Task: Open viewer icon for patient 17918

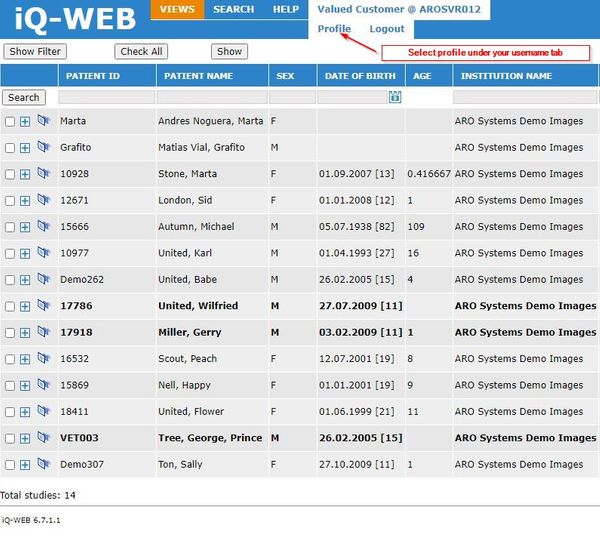Action: point(44,332)
